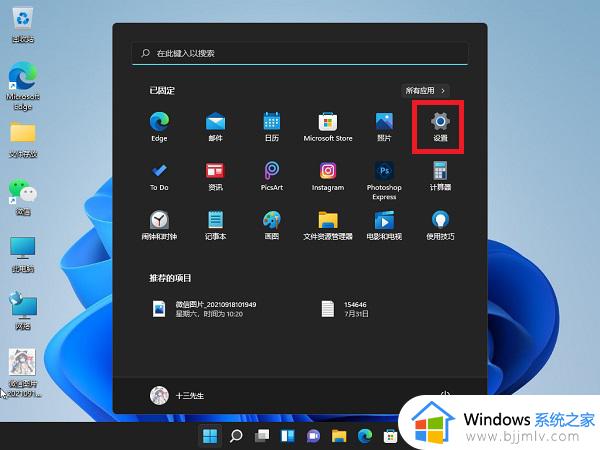
Task: Open taskbar Search magnifier
Action: tap(236, 436)
